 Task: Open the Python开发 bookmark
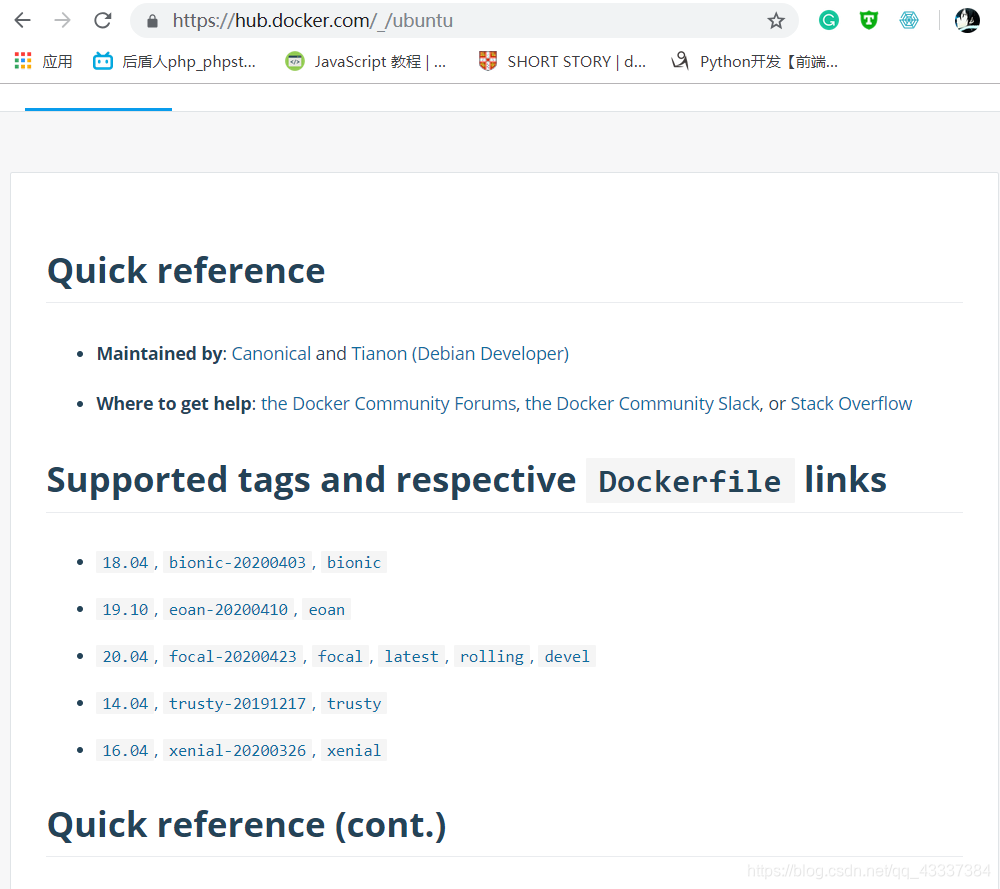(754, 61)
